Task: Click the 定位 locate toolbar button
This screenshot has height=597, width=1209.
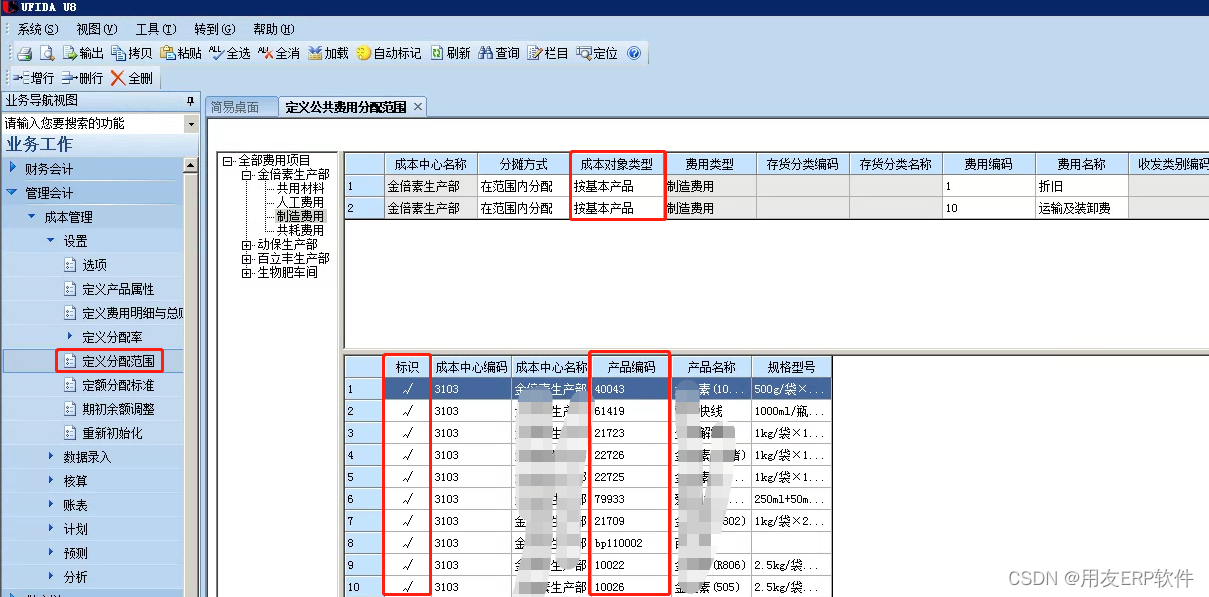Action: coord(596,54)
